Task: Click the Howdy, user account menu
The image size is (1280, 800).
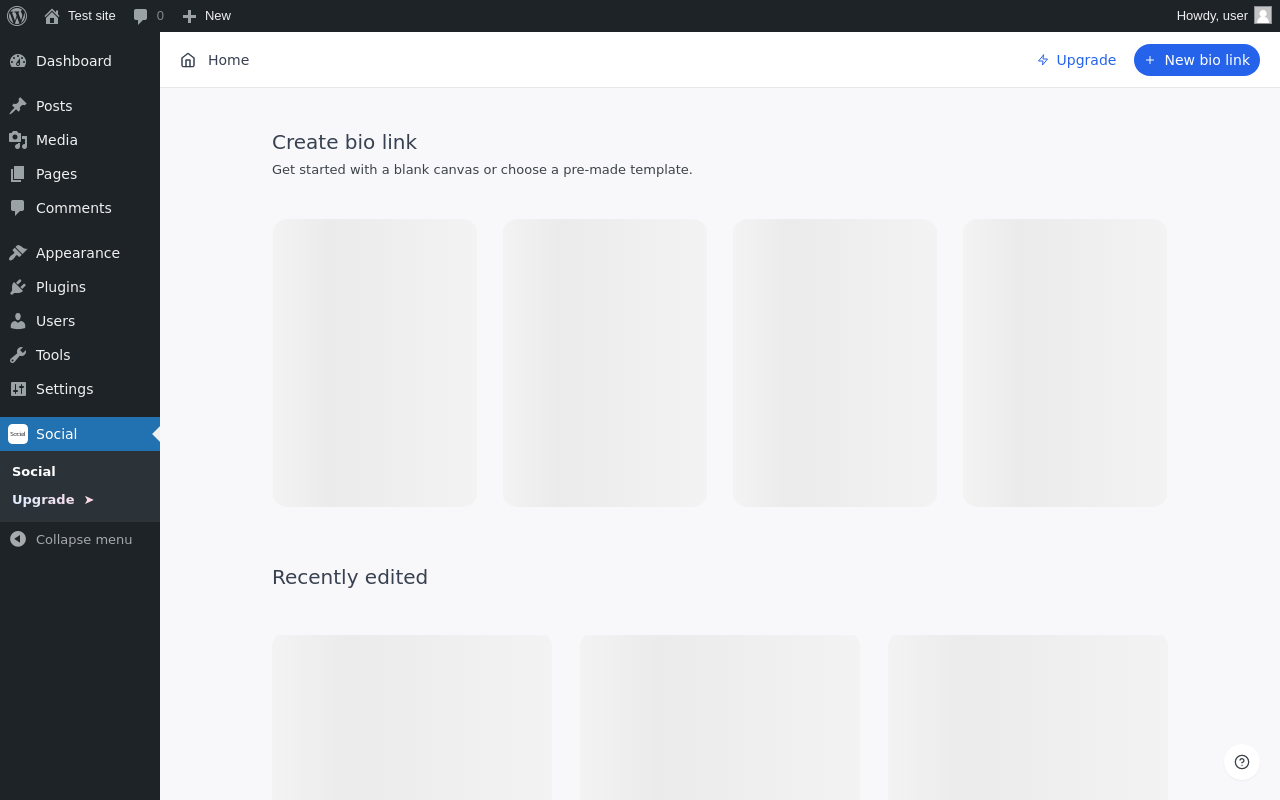Action: pos(1224,16)
